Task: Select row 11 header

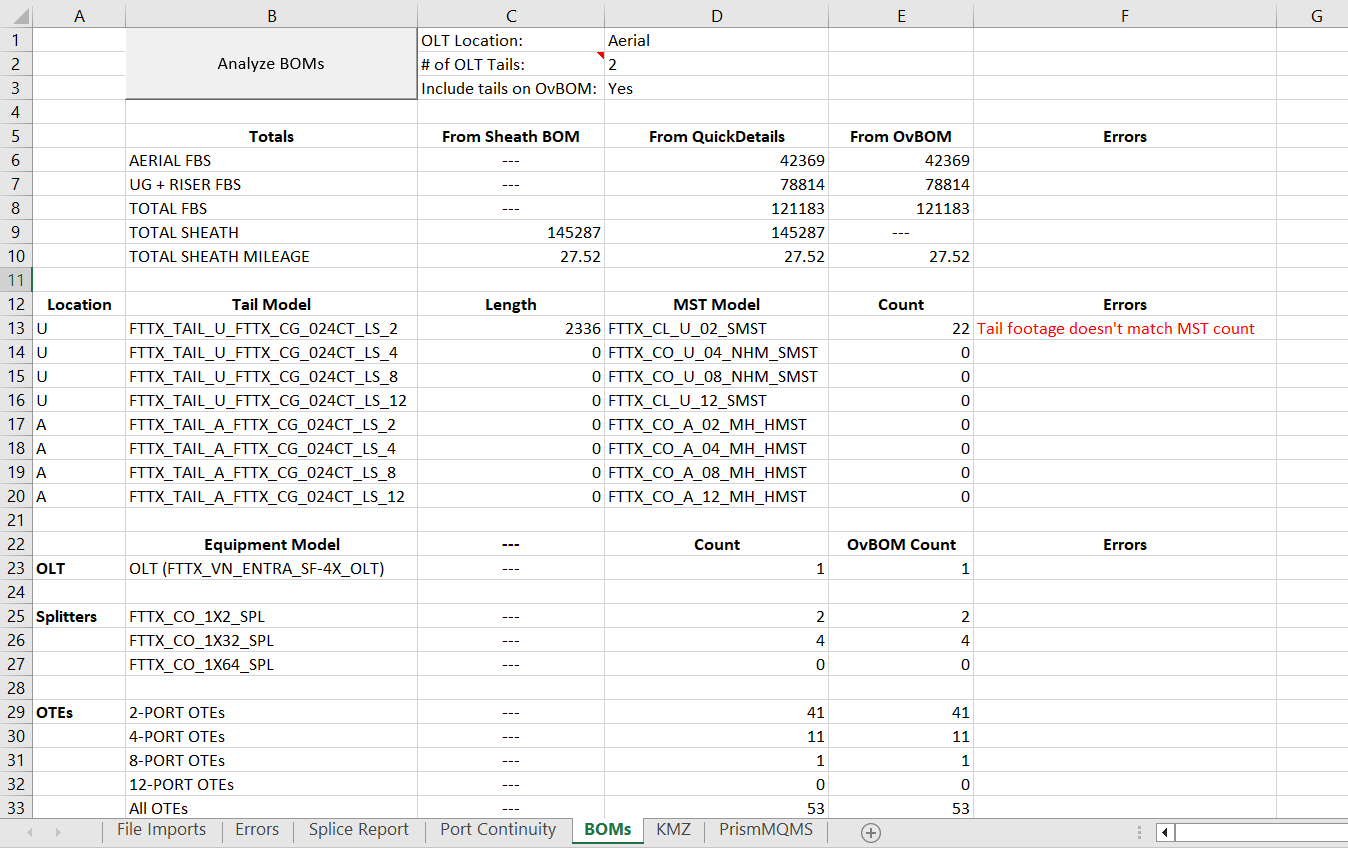Action: pyautogui.click(x=16, y=281)
